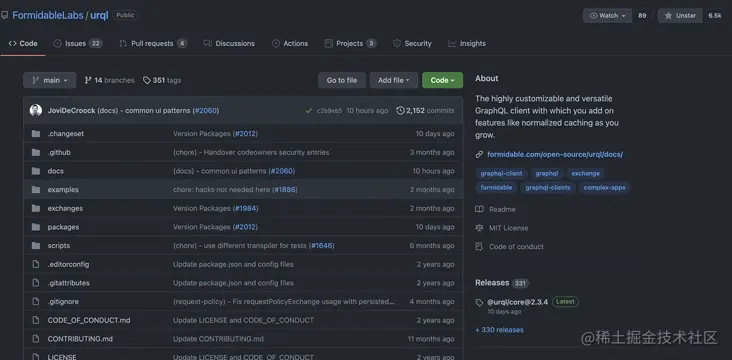This screenshot has height=360, width=732.
Task: Expand the Watch dropdown
Action: 607,15
